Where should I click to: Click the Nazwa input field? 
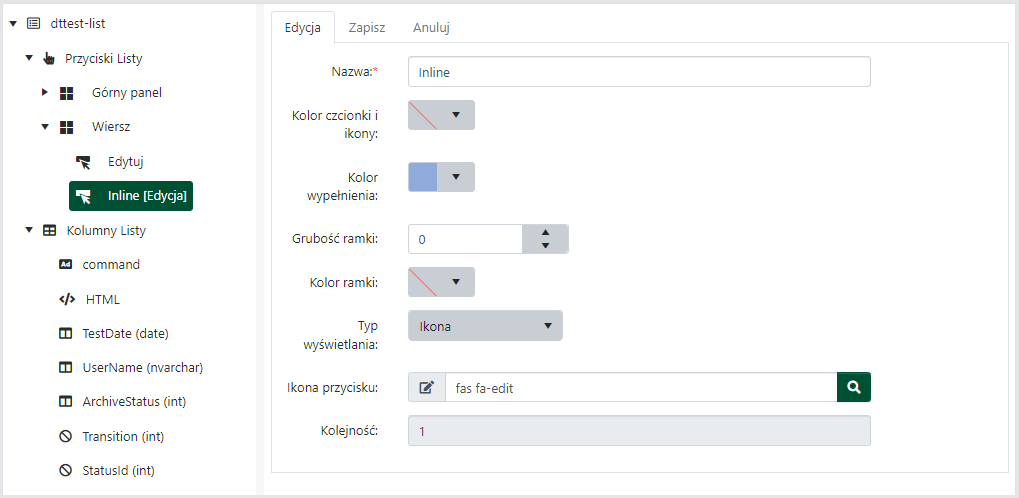click(x=639, y=72)
